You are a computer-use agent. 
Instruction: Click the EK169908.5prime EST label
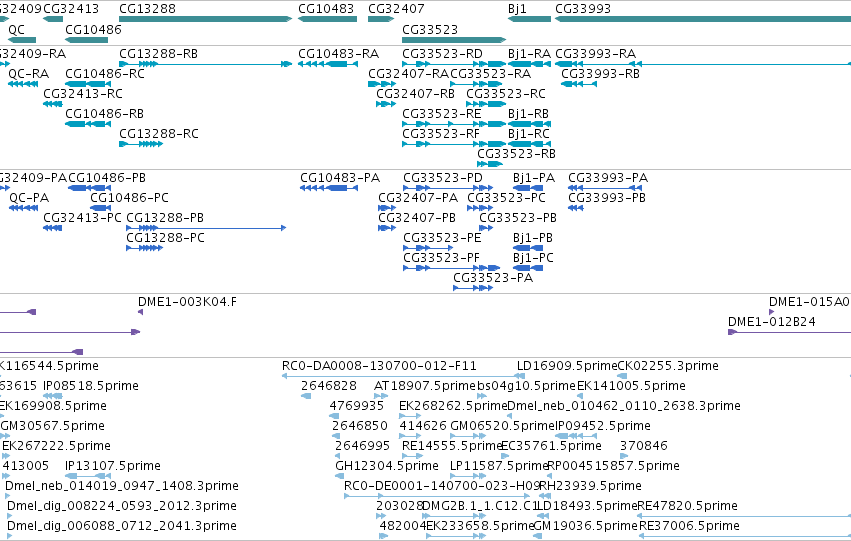(x=53, y=406)
